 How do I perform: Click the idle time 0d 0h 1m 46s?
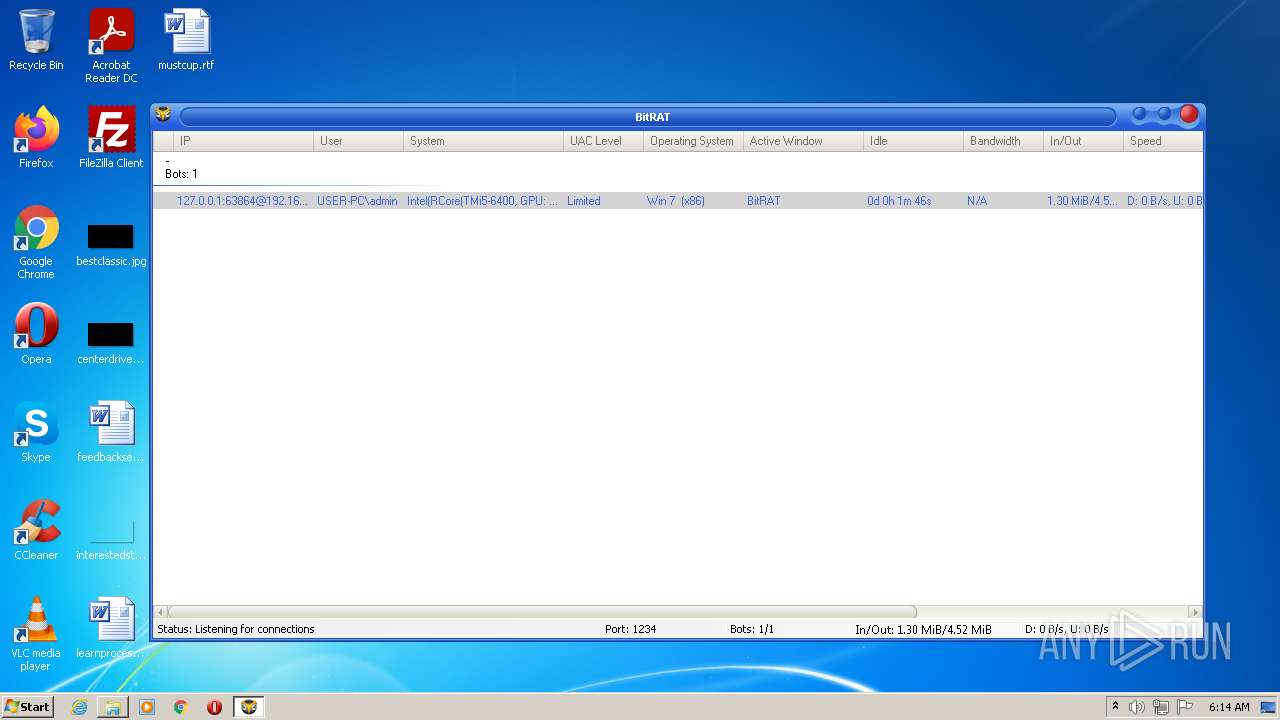coord(899,201)
